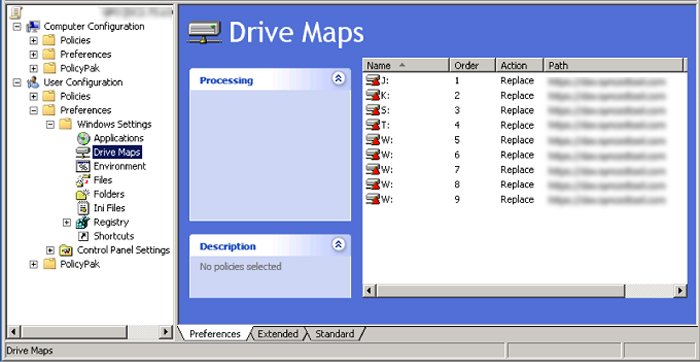Click the Registry tree item label

tap(111, 222)
